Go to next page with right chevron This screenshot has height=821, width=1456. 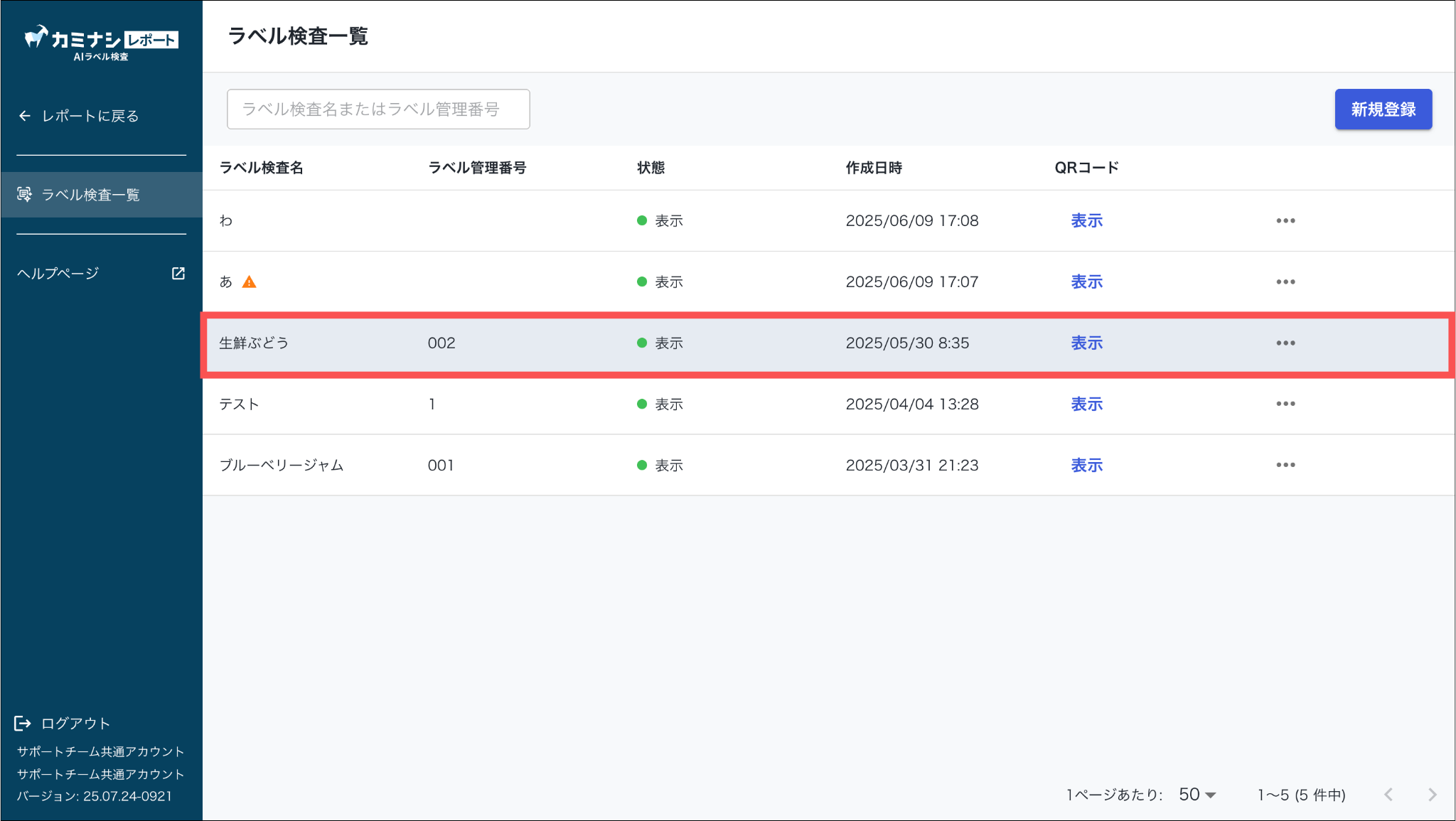click(x=1432, y=795)
